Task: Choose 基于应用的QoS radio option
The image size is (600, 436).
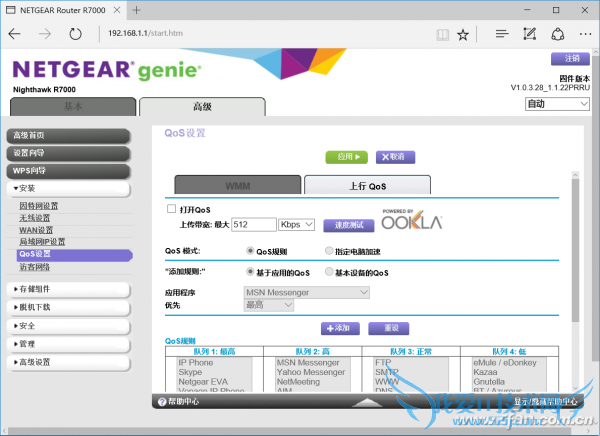Action: pyautogui.click(x=250, y=272)
